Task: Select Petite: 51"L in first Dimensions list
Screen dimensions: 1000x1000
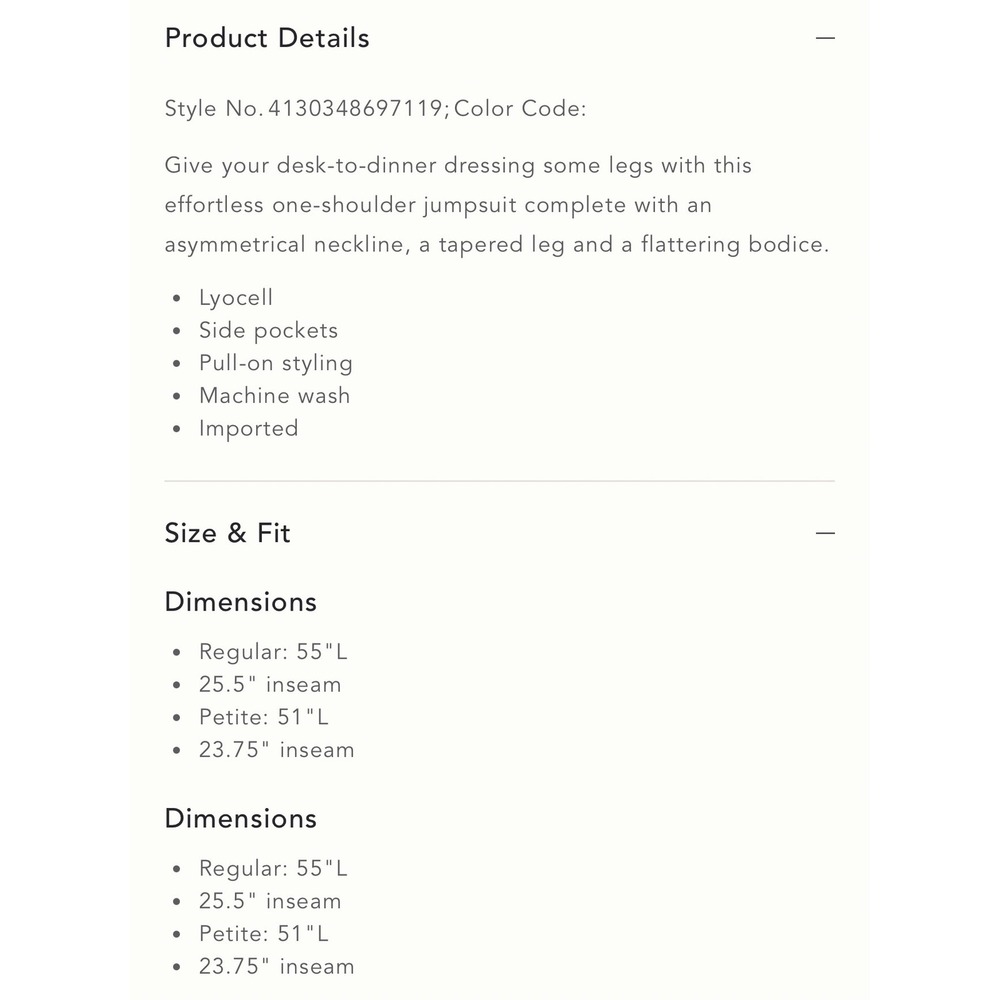Action: [x=264, y=717]
